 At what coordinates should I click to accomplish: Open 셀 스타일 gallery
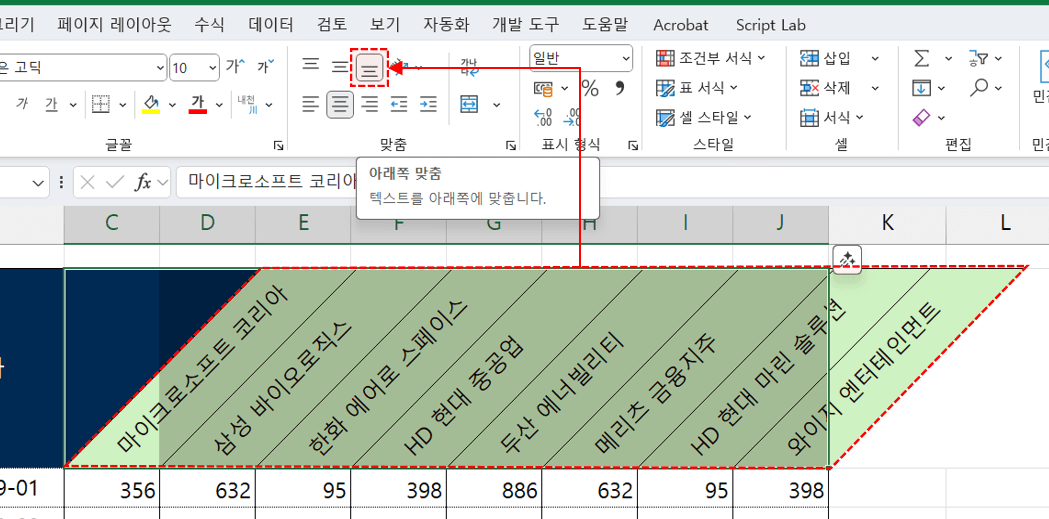click(704, 118)
